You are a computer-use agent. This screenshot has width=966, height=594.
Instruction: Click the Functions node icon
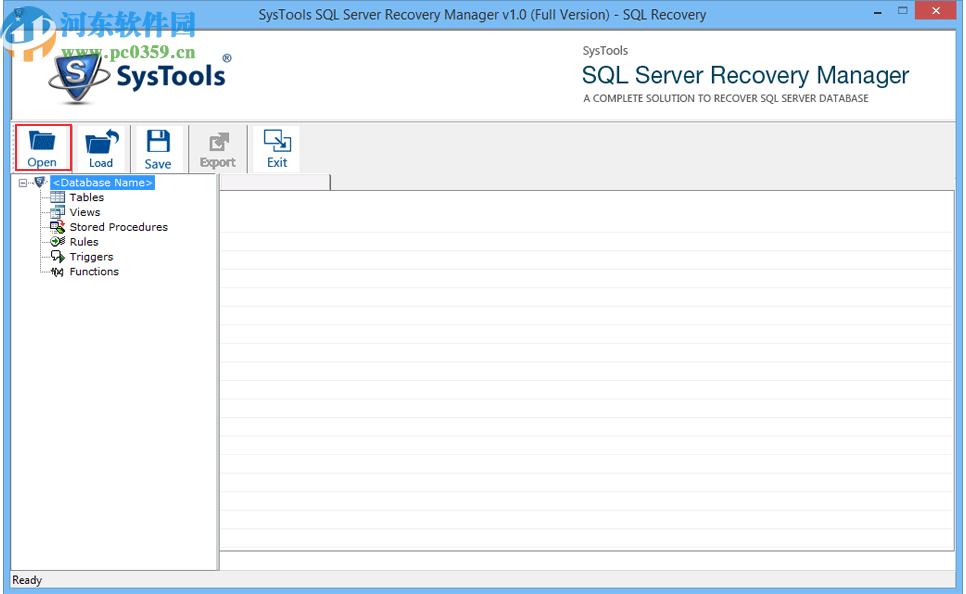[57, 271]
